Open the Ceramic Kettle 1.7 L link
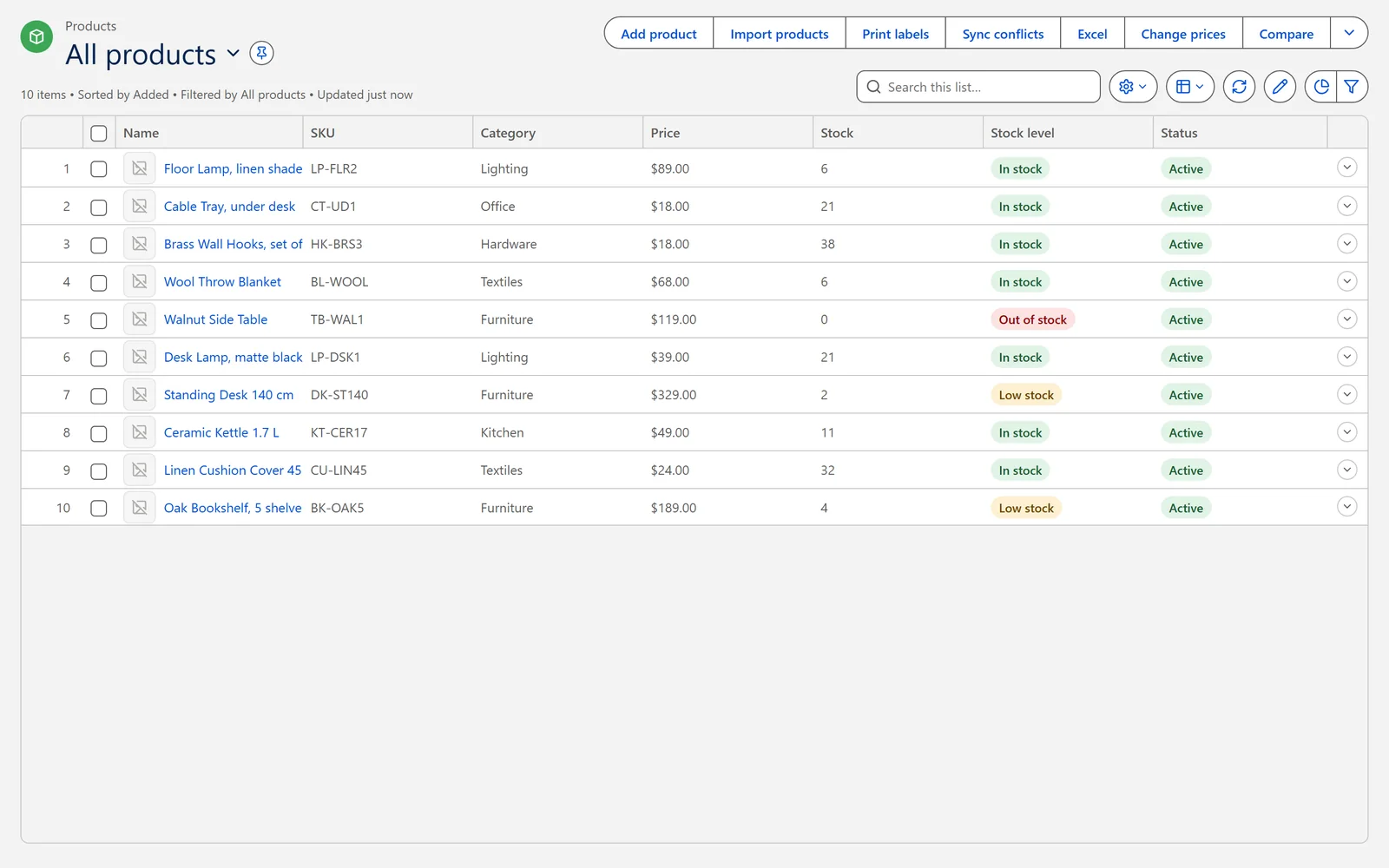 click(221, 432)
